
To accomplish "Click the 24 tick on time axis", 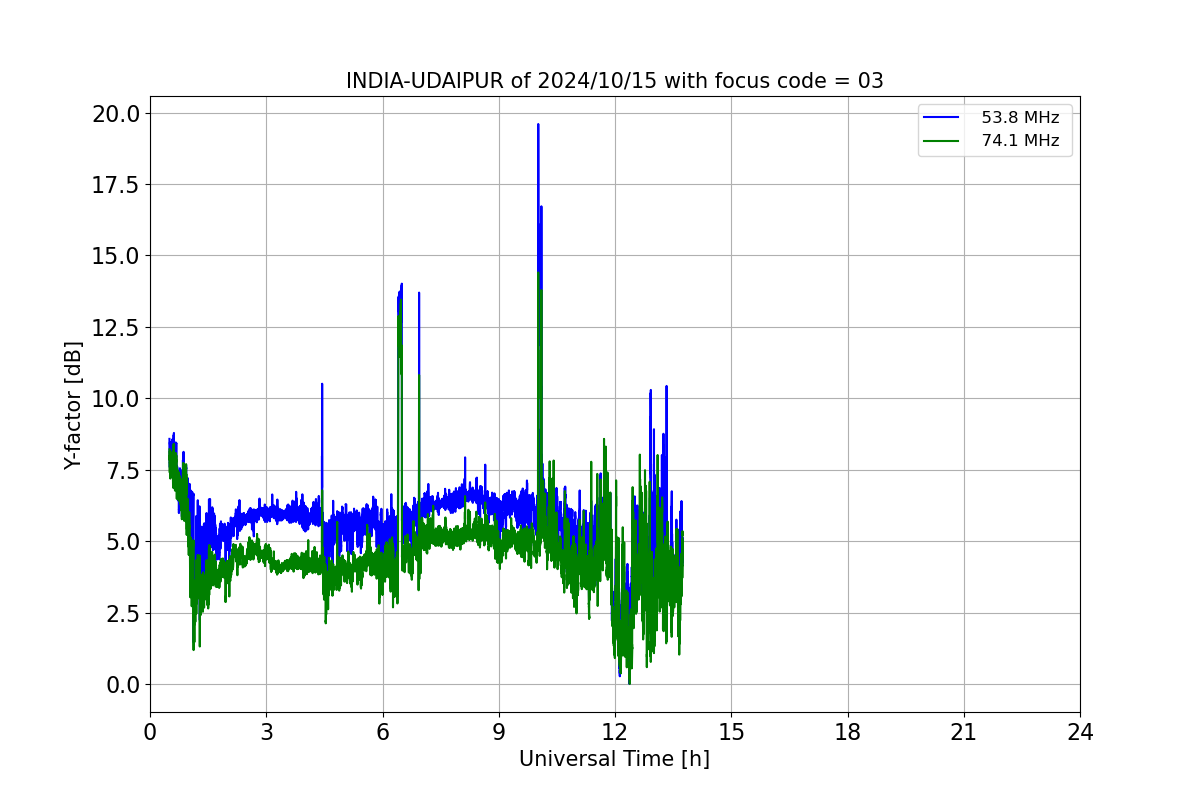I will pos(1080,732).
